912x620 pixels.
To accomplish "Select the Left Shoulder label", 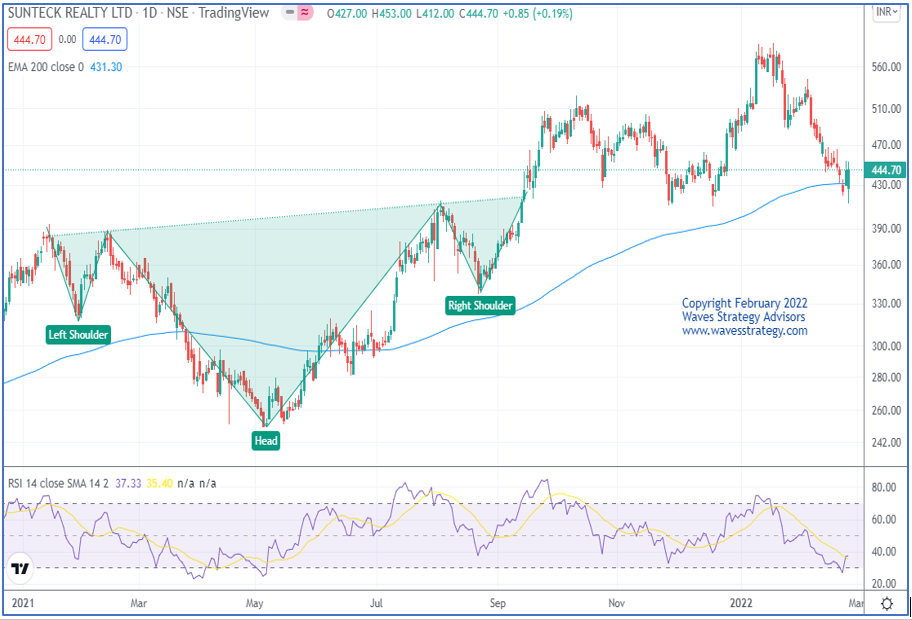I will (78, 334).
